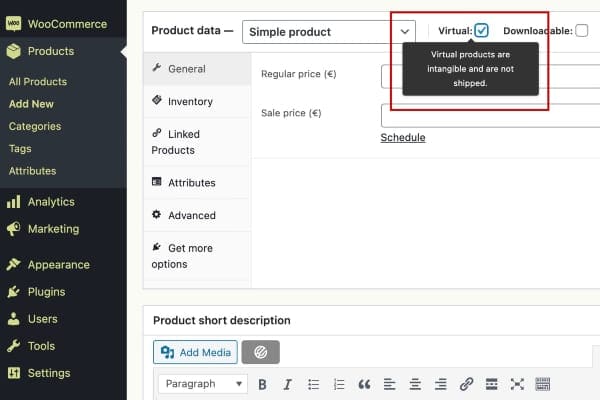The width and height of the screenshot is (600, 400).
Task: Click the blockquote icon
Action: [x=364, y=384]
